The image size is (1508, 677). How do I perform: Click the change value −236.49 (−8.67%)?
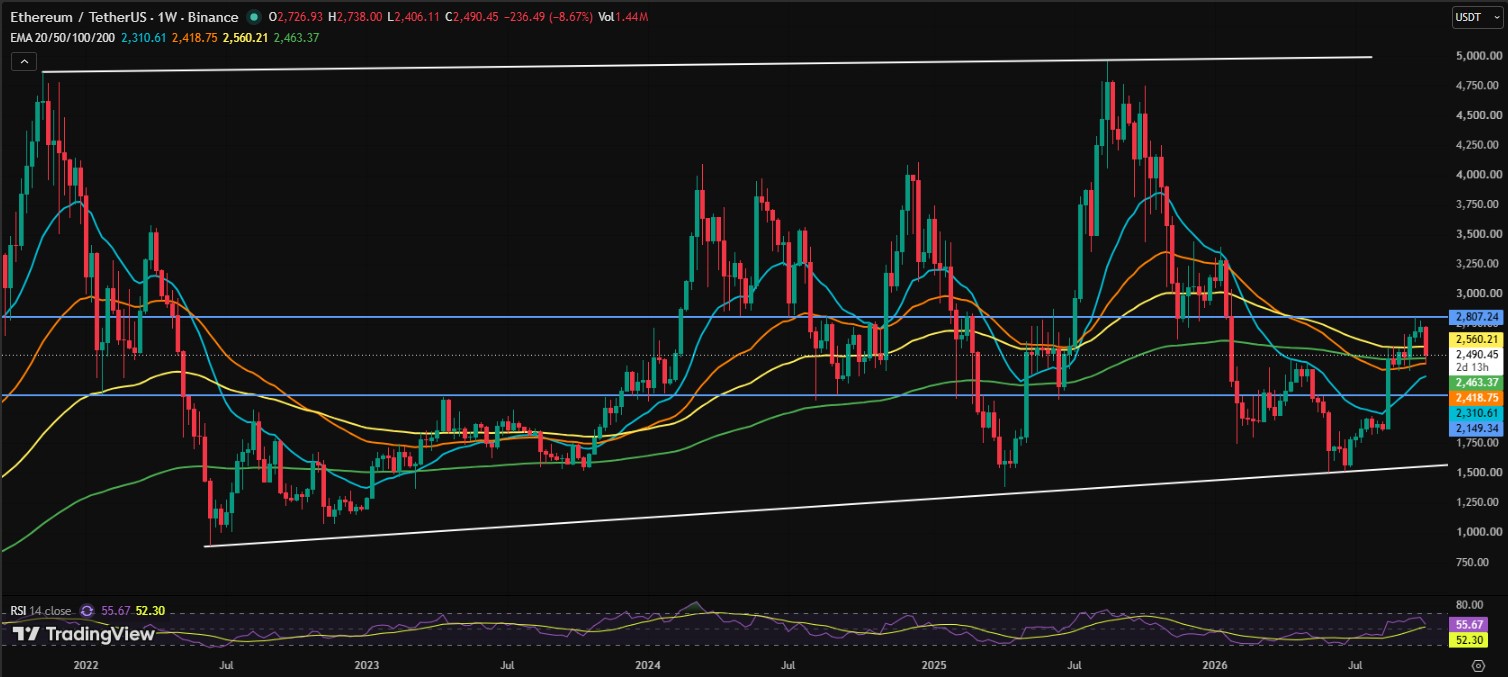click(x=550, y=17)
